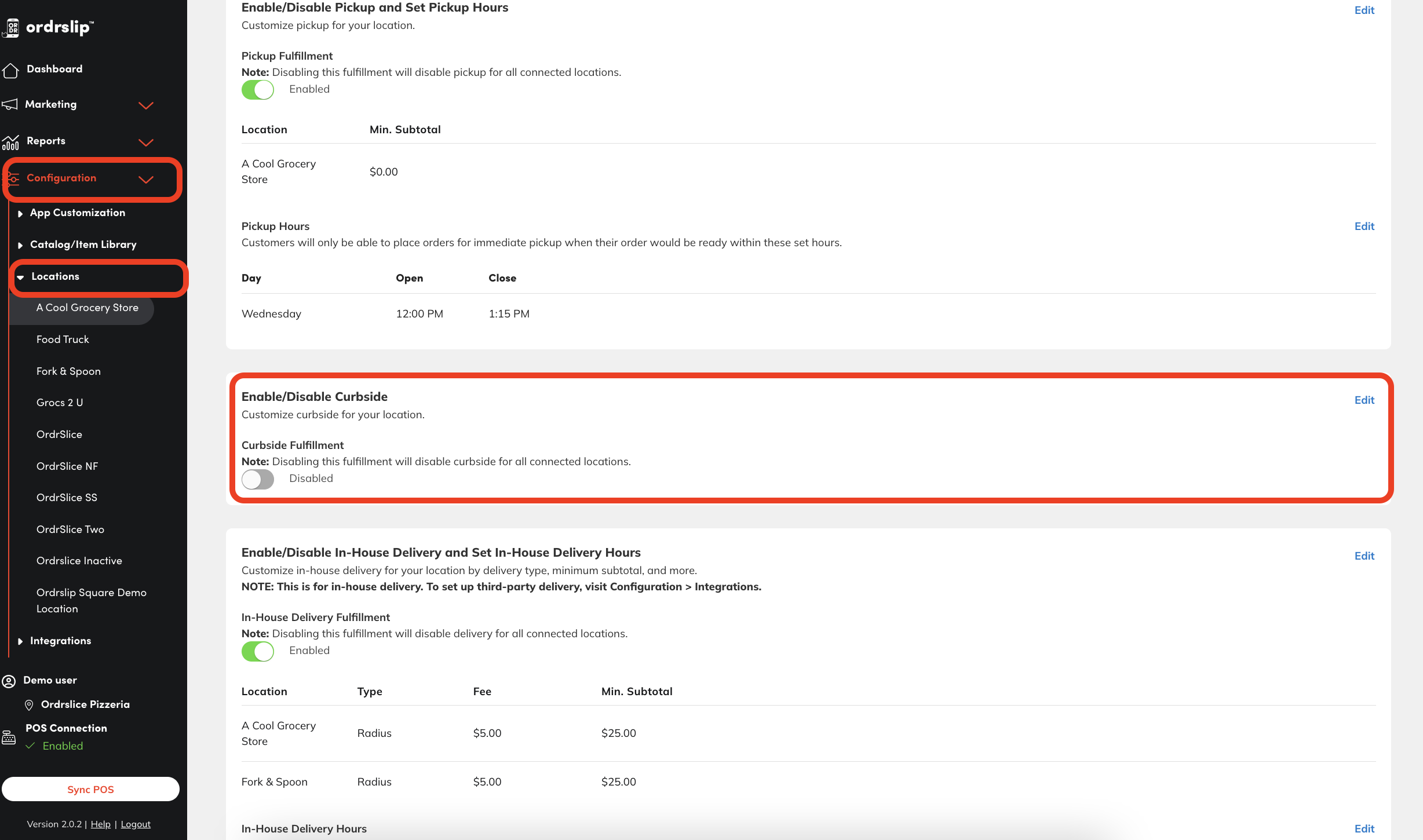Click the ordrslip logo icon
The image size is (1423, 840).
pos(12,28)
